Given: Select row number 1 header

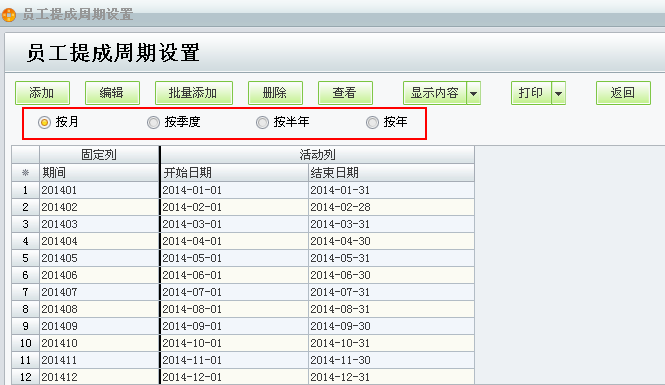Looking at the screenshot, I should click(x=25, y=190).
